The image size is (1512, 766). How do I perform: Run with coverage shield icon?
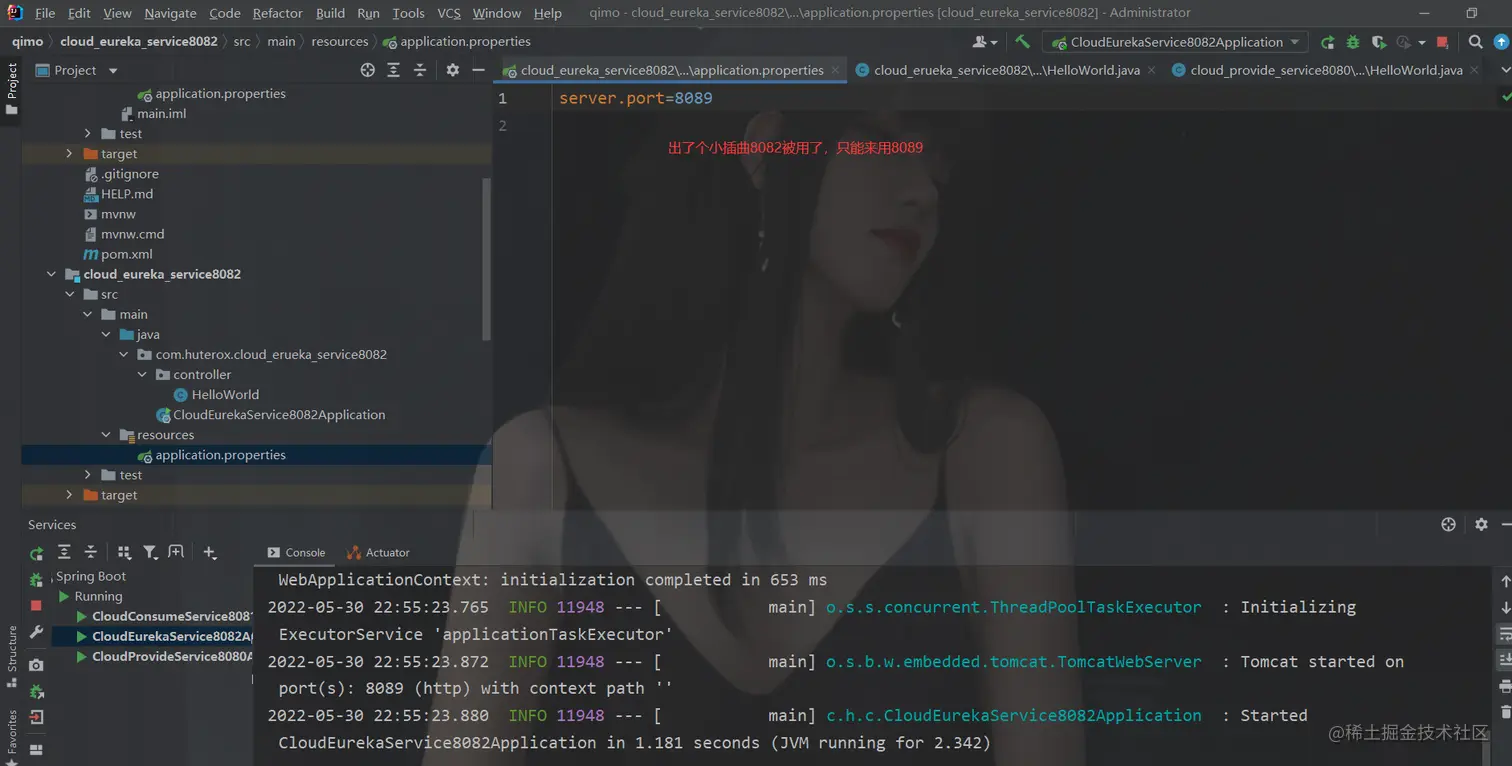click(x=1379, y=42)
